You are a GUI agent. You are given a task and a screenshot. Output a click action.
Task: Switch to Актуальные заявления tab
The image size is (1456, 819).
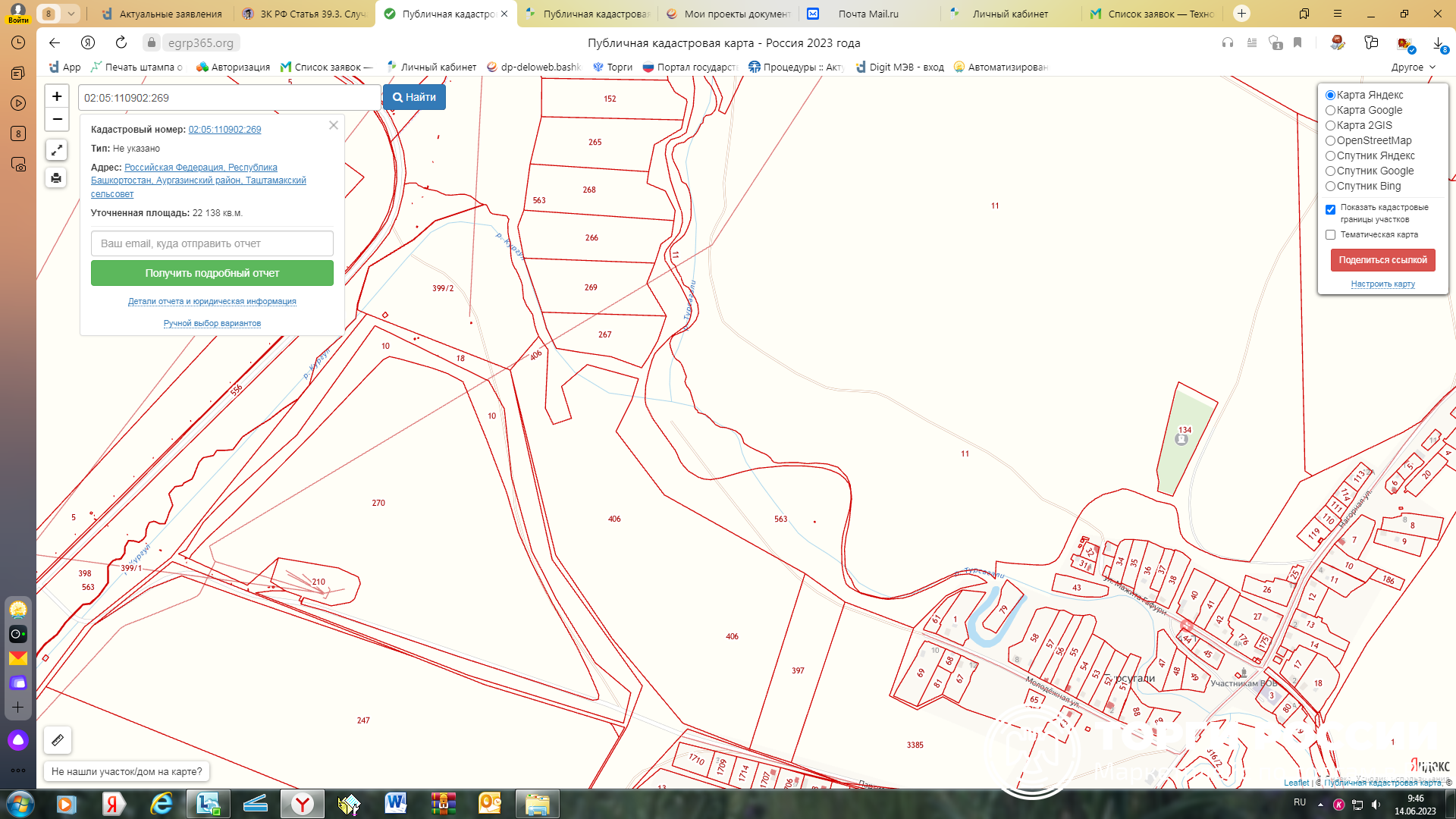pyautogui.click(x=171, y=14)
